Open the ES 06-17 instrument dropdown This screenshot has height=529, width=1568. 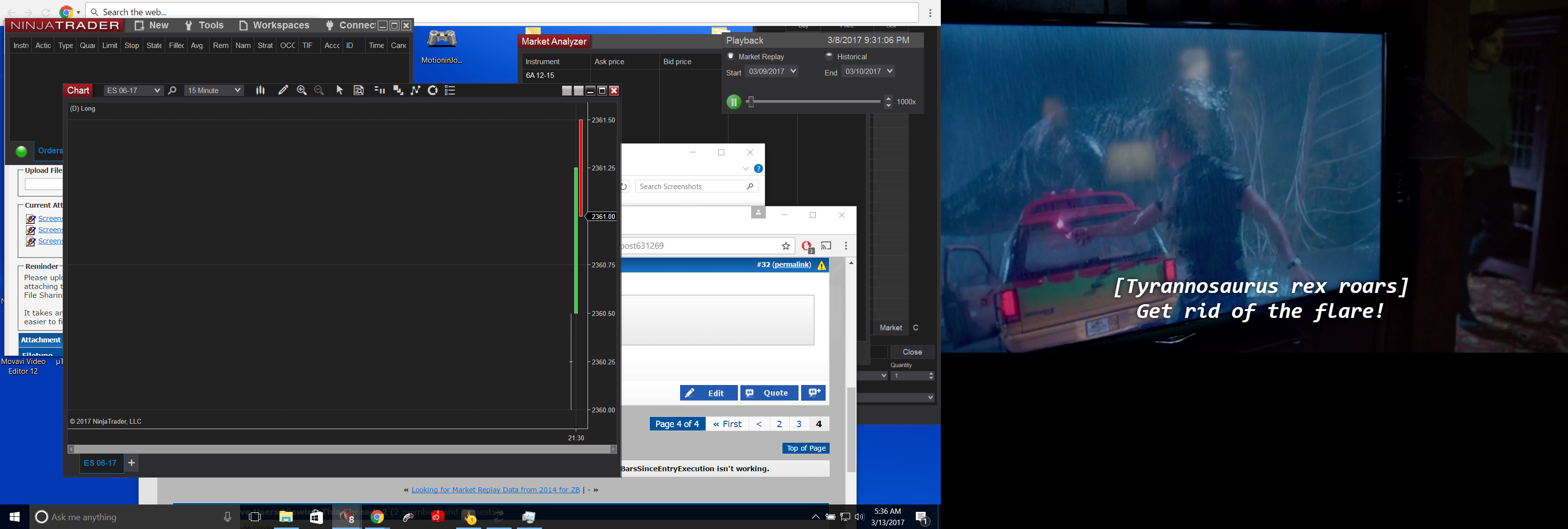[133, 91]
